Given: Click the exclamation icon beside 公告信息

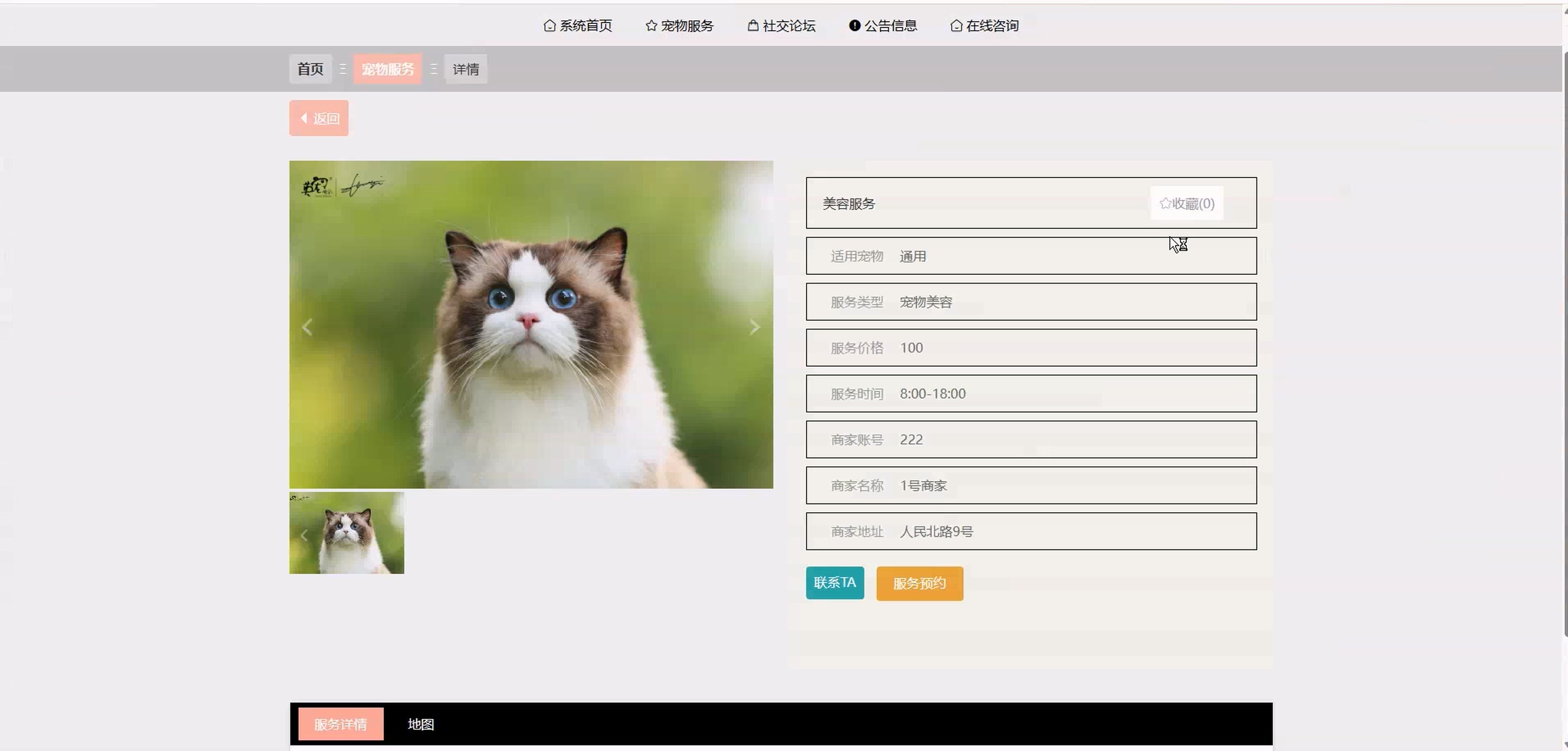Looking at the screenshot, I should (854, 26).
